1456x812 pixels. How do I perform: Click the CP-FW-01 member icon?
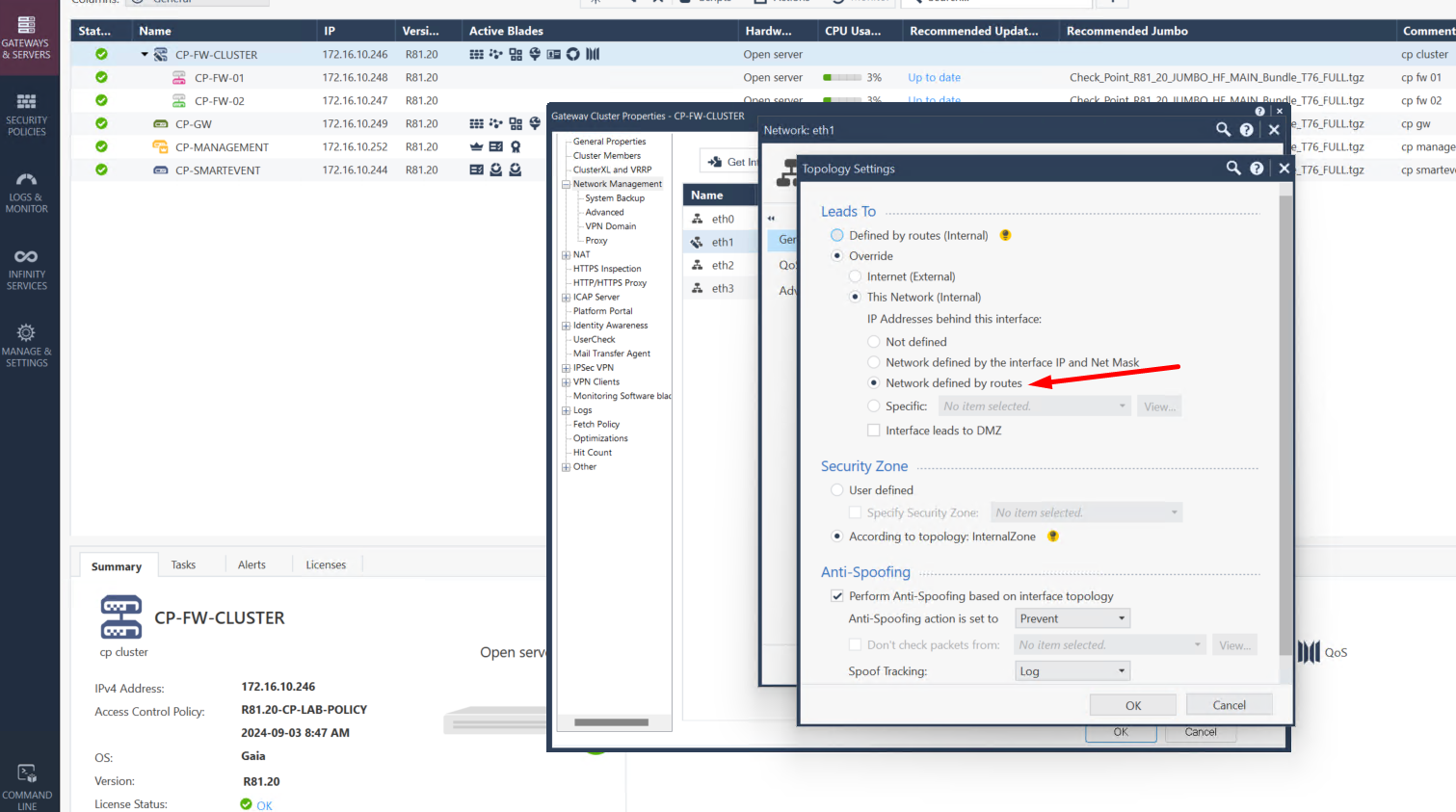pyautogui.click(x=179, y=78)
